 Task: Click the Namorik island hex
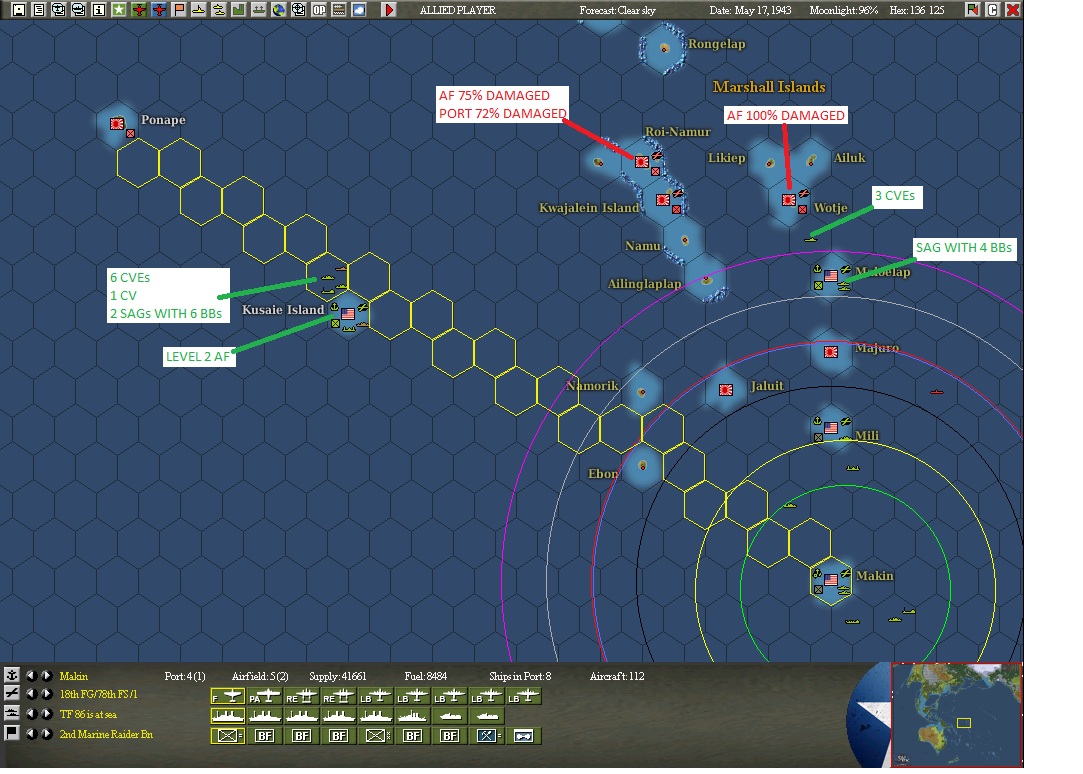tap(642, 391)
